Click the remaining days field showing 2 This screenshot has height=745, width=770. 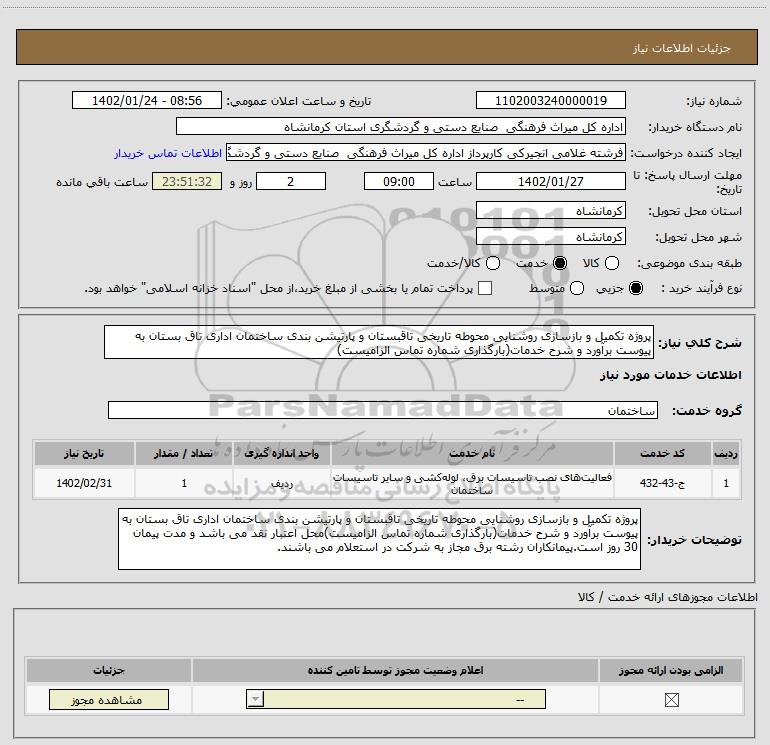click(x=291, y=181)
